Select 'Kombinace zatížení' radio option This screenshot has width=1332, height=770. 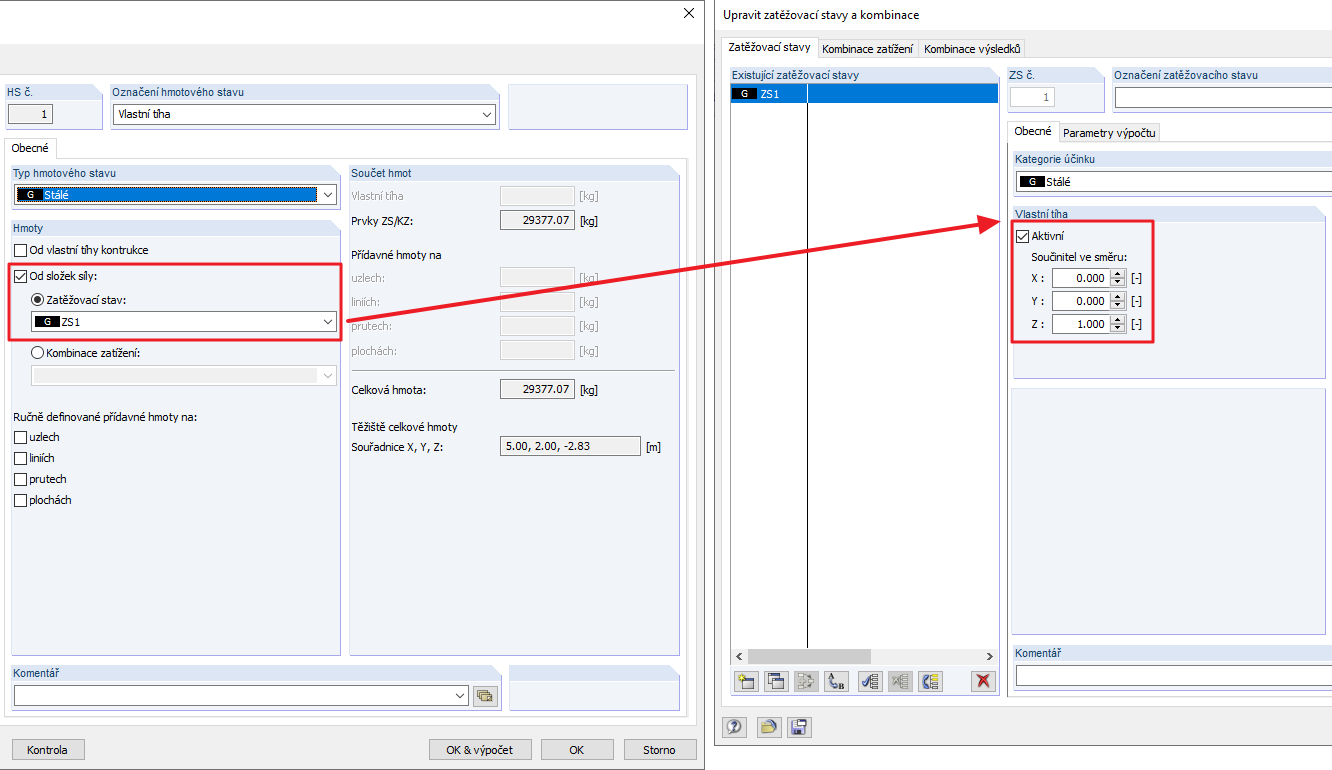point(39,352)
